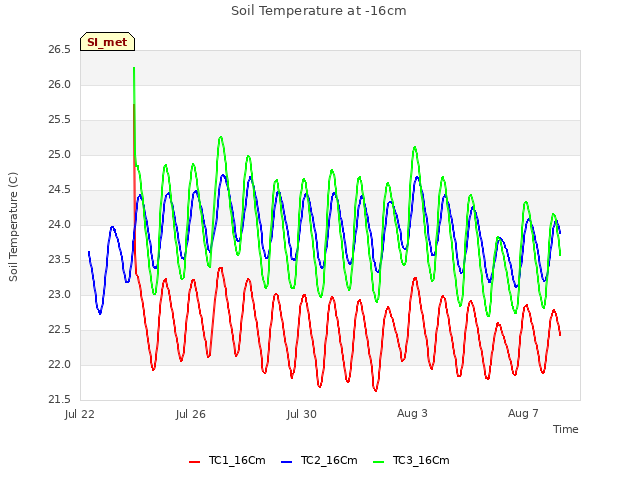Click the 24.0 y-axis value

(x=60, y=225)
